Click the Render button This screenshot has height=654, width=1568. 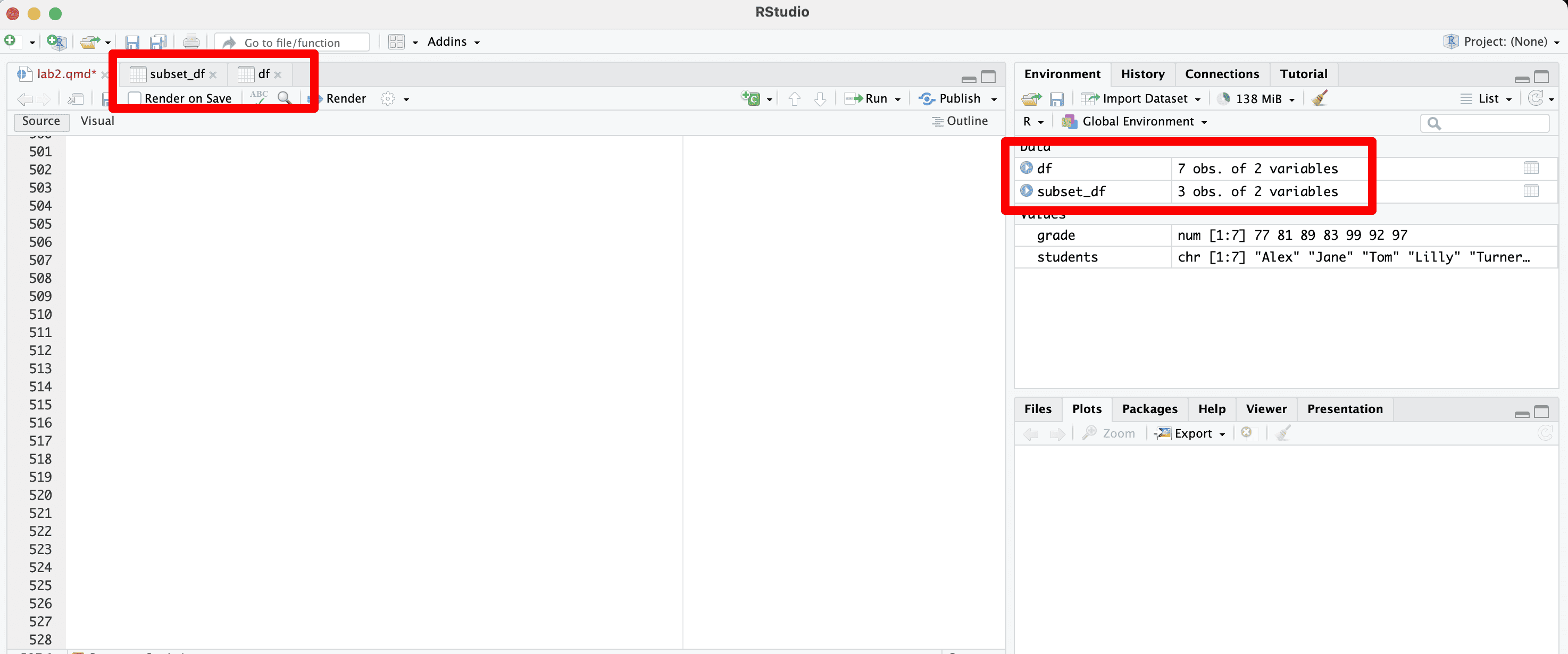pyautogui.click(x=345, y=98)
